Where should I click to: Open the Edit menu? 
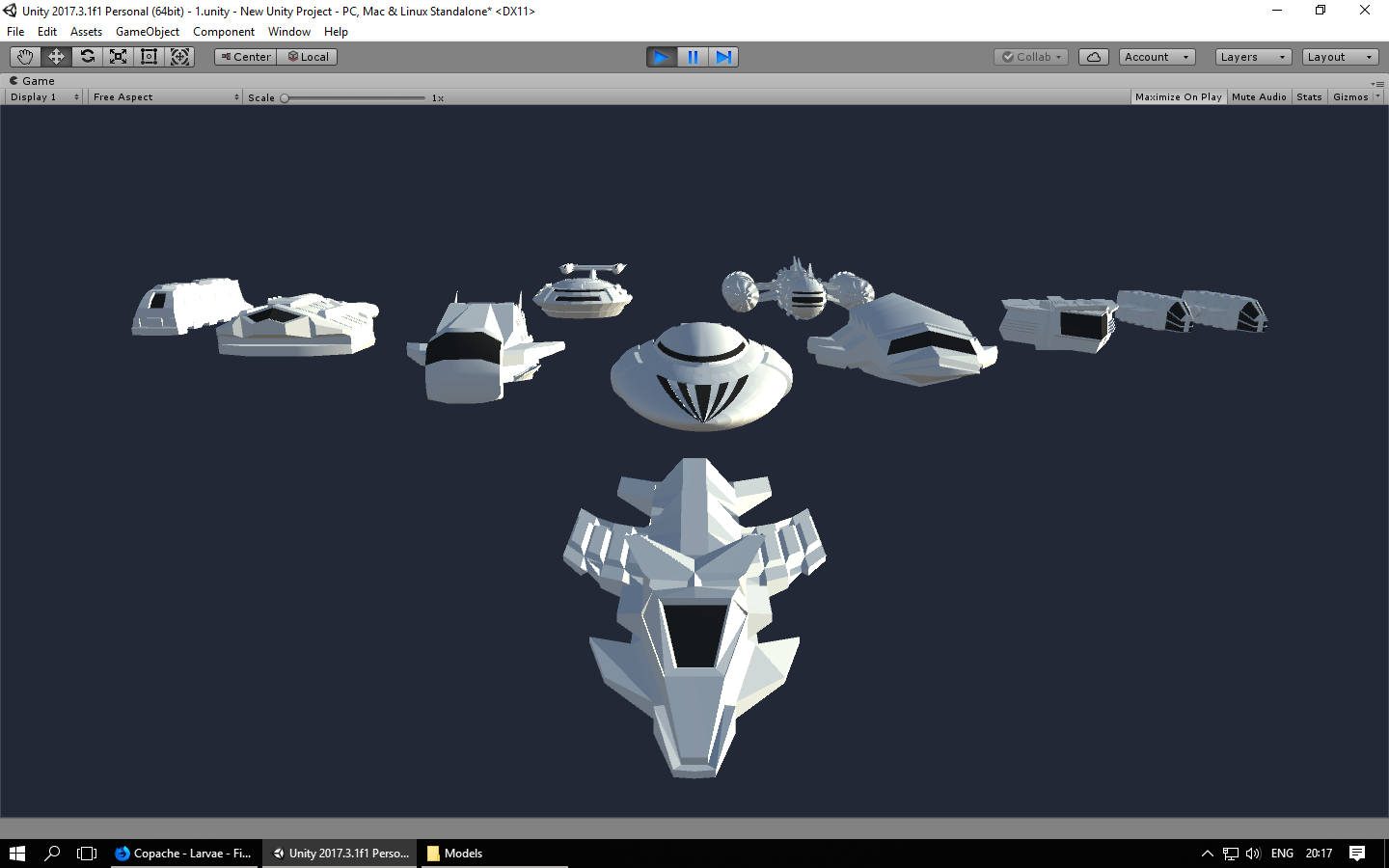47,32
